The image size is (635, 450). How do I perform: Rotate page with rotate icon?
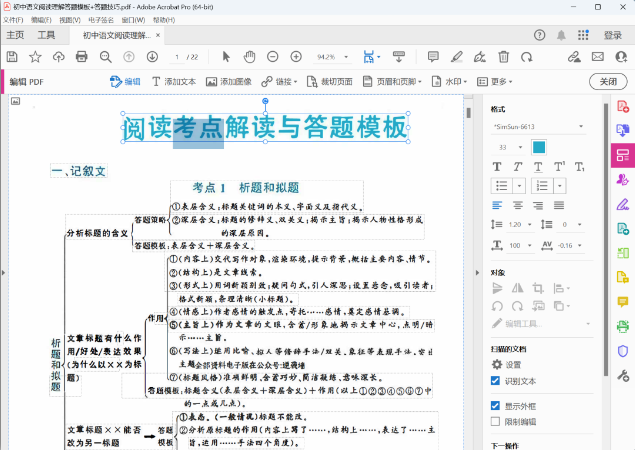click(526, 57)
